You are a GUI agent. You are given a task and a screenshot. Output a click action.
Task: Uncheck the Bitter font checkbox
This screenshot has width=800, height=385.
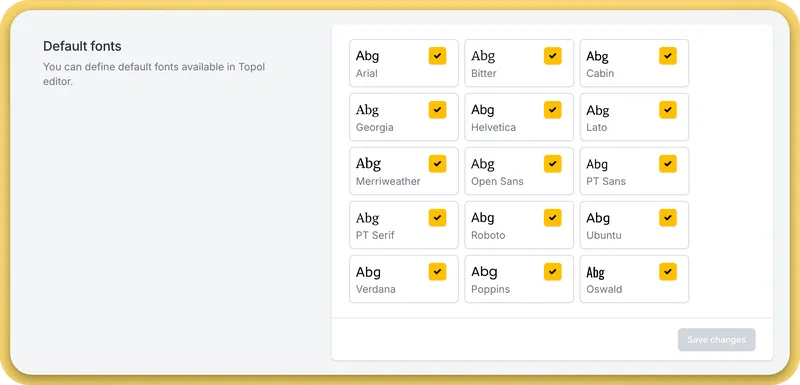point(553,56)
